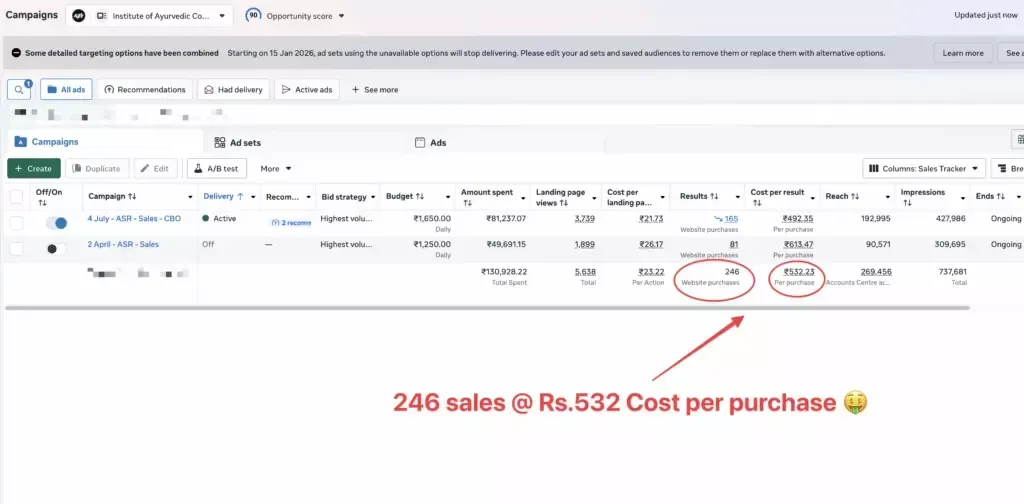Expand the Opportunity score dropdown
Viewport: 1024px width, 504px height.
(x=342, y=16)
